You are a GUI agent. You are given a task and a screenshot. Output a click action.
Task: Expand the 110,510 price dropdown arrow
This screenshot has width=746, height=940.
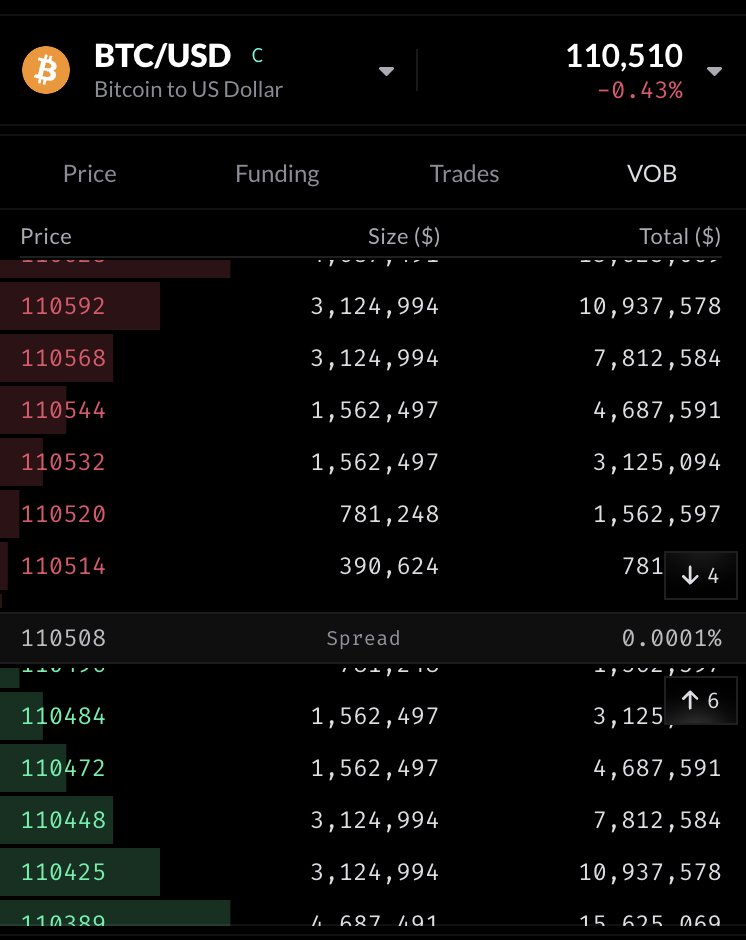[714, 71]
